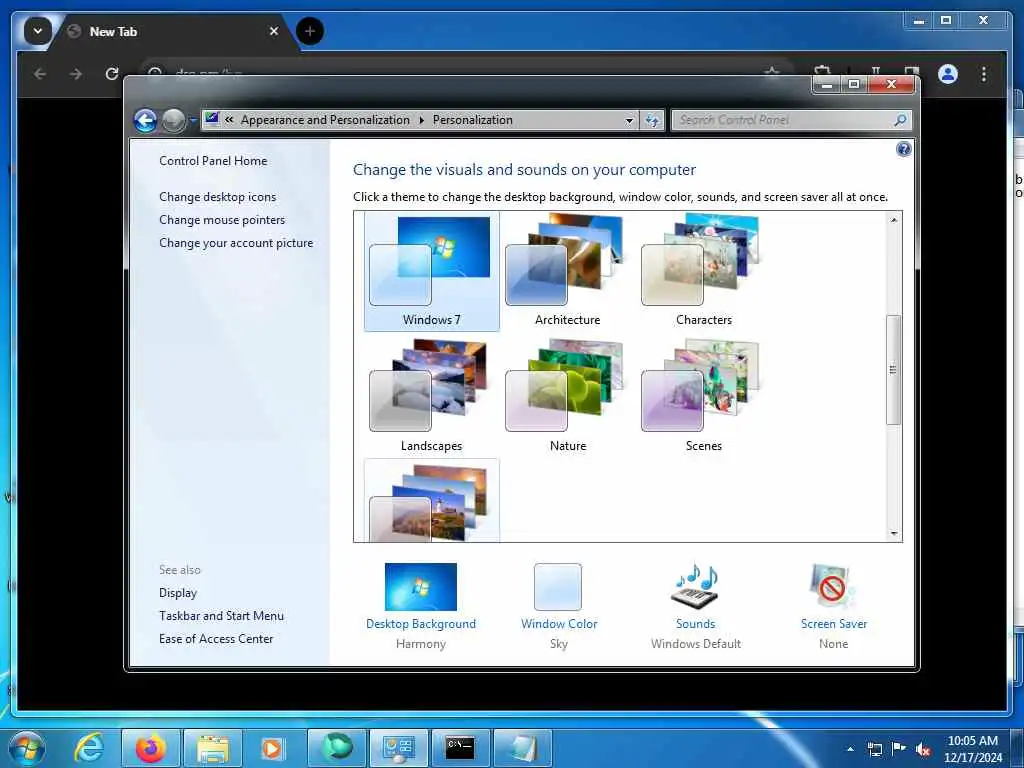Open the Command Prompt taskbar button
Viewport: 1024px width, 768px height.
[x=460, y=748]
